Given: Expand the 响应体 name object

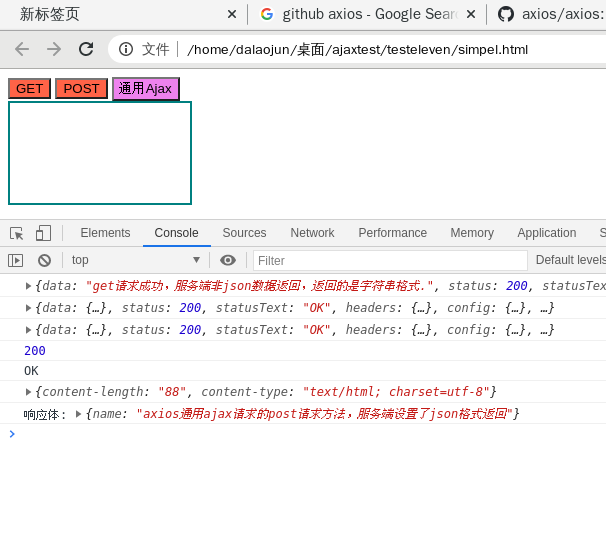Looking at the screenshot, I should coord(78,414).
